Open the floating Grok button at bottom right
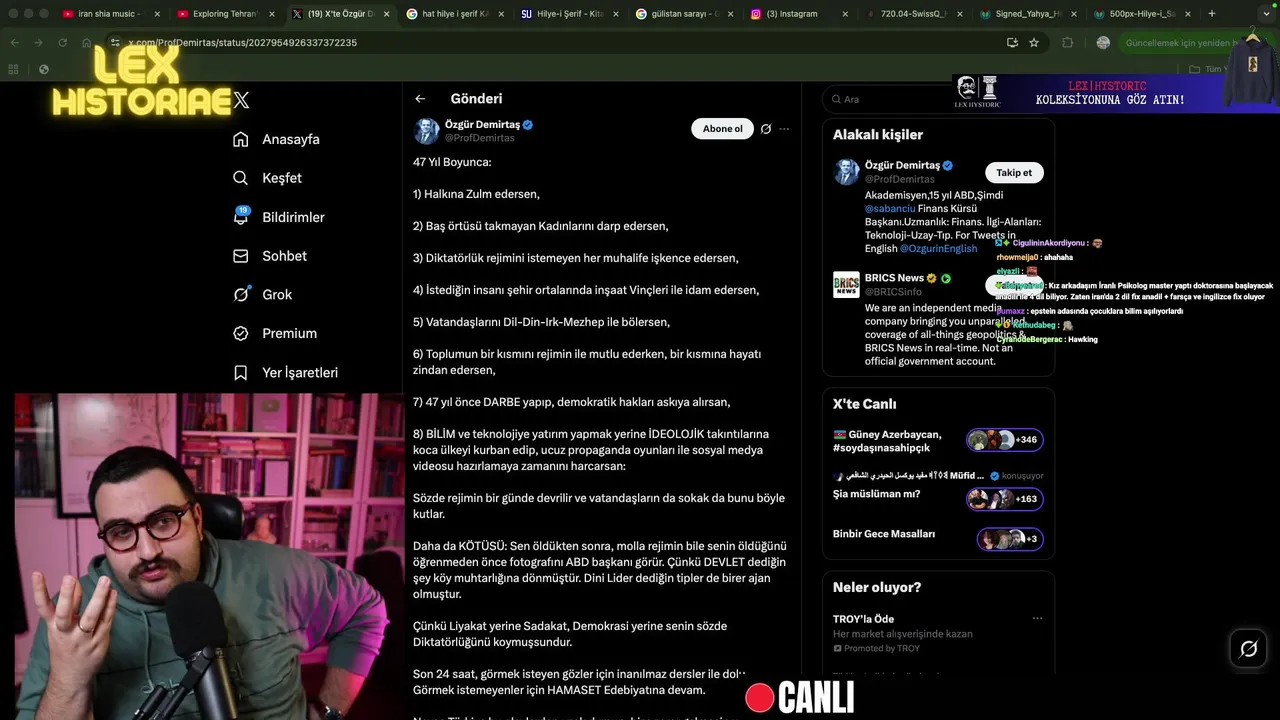The image size is (1280, 720). click(x=1249, y=649)
